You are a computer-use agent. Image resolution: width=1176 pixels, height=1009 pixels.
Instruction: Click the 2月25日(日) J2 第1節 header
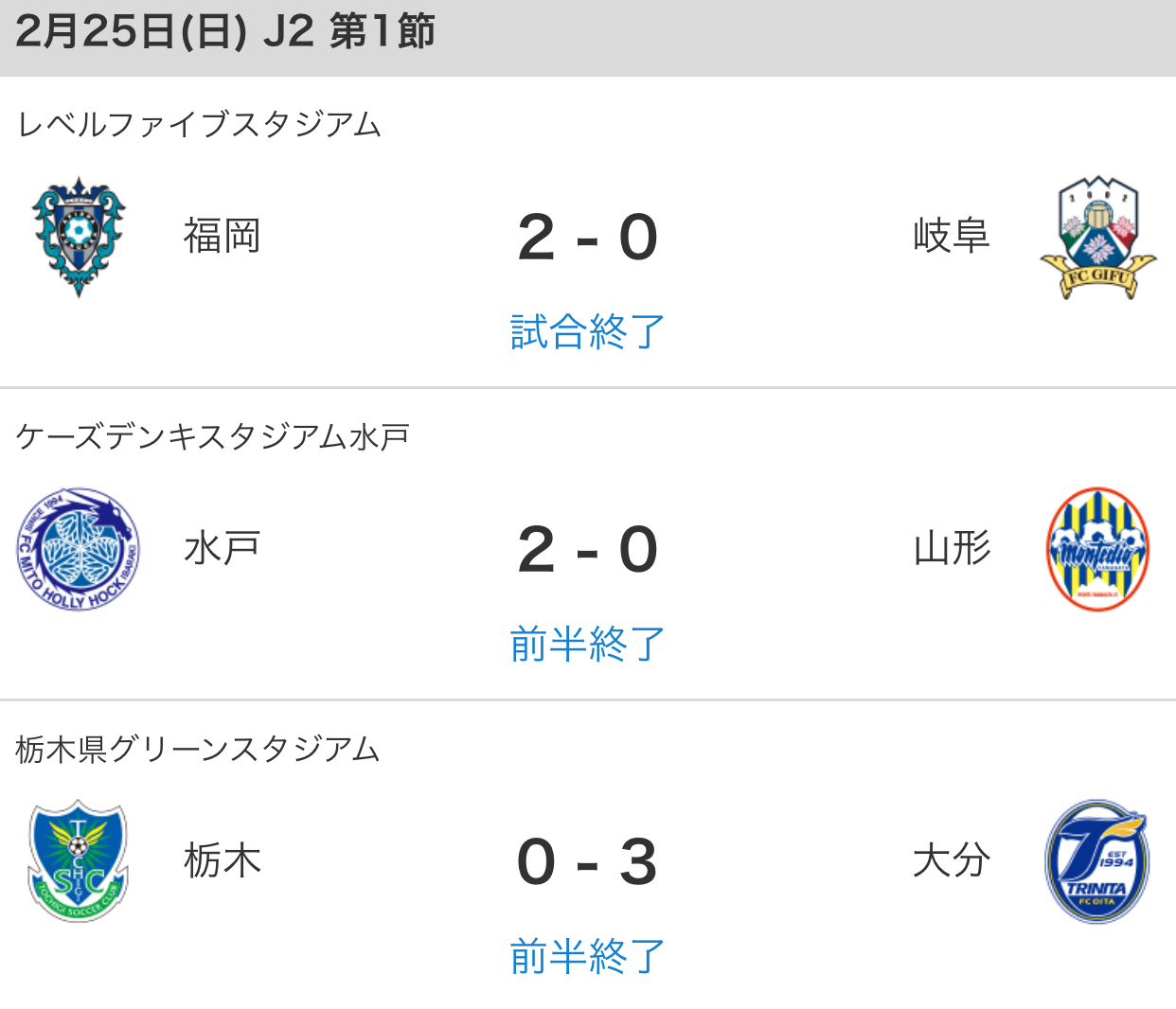click(225, 32)
